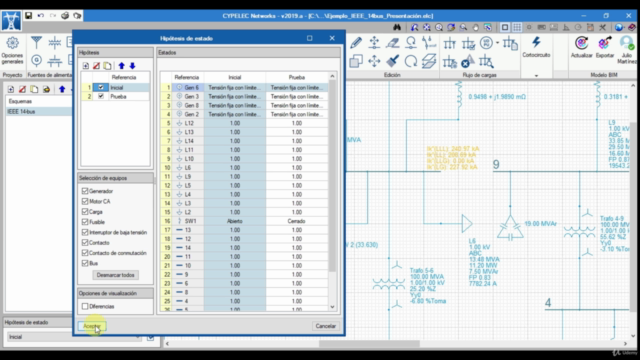640x360 pixels.
Task: Click the load flow magnifier results icon
Action: (x=486, y=61)
